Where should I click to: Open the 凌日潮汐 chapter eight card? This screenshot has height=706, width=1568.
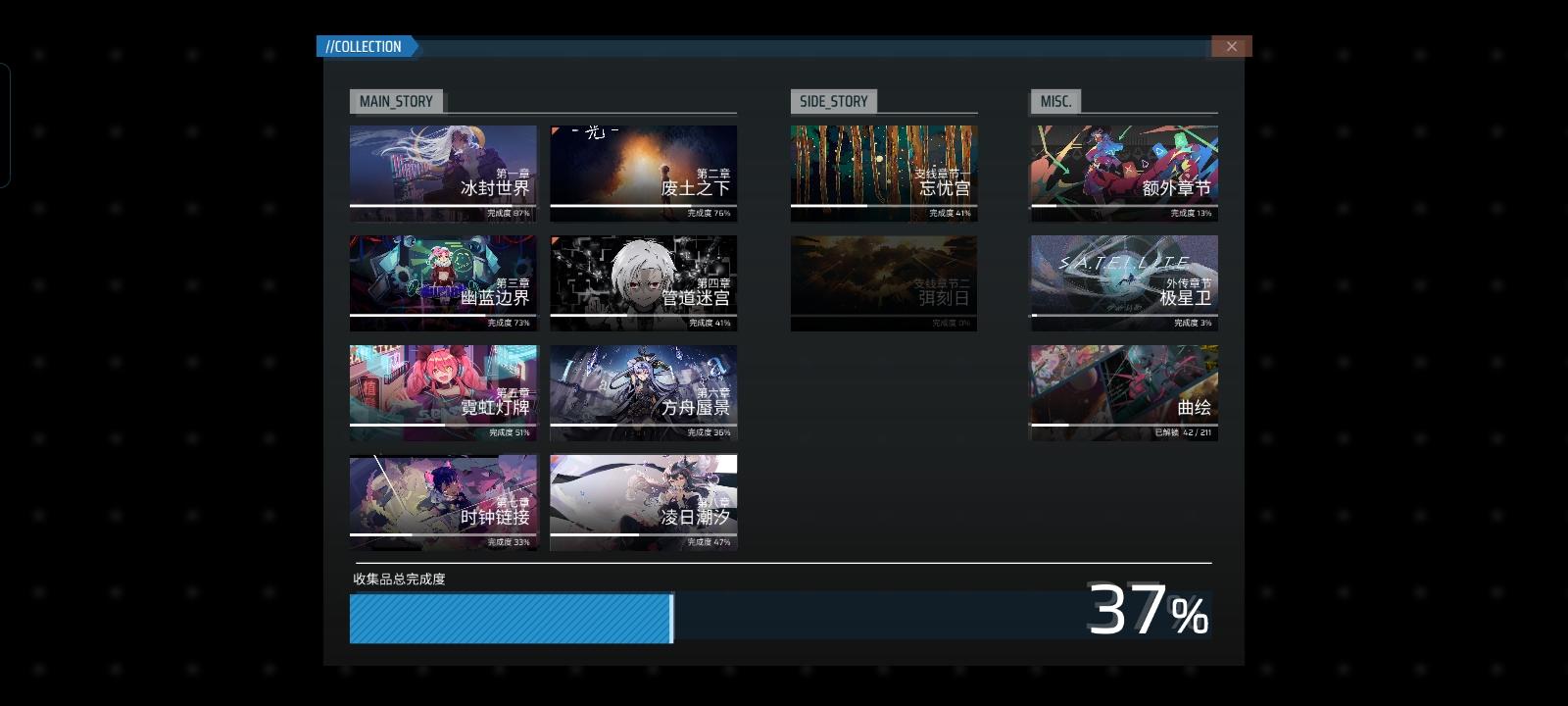point(643,503)
